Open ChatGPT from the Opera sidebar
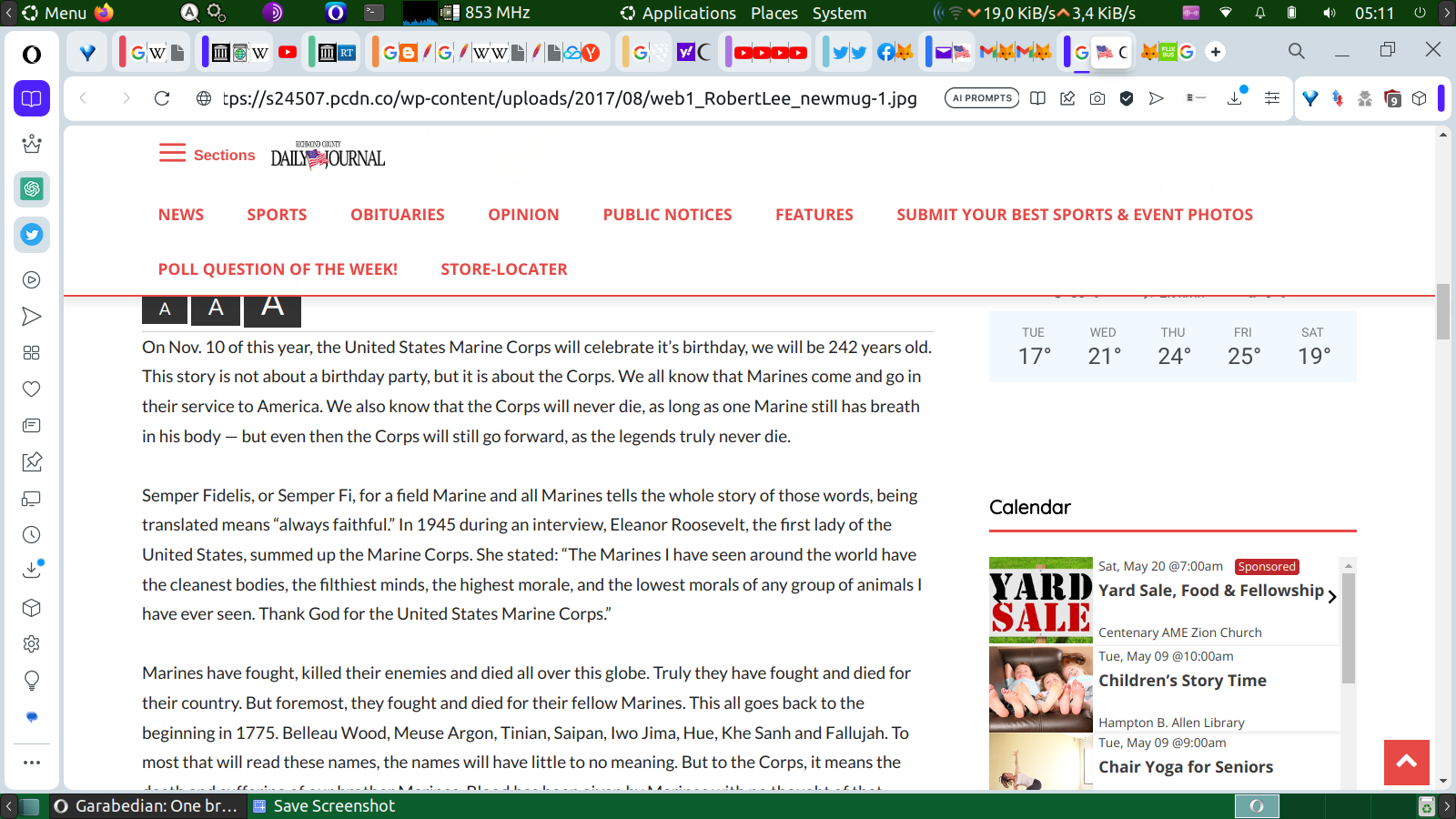The height and width of the screenshot is (819, 1456). point(32,189)
